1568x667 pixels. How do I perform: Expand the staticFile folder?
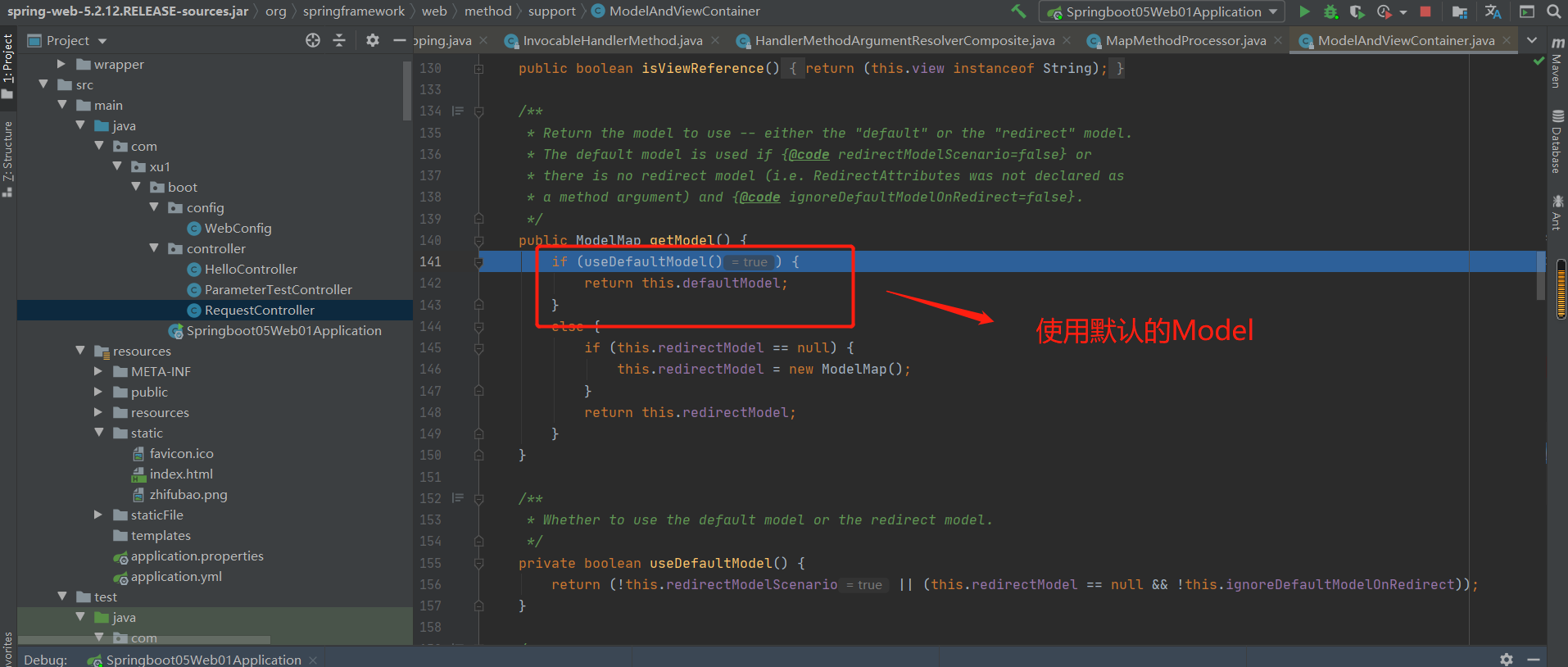point(98,515)
